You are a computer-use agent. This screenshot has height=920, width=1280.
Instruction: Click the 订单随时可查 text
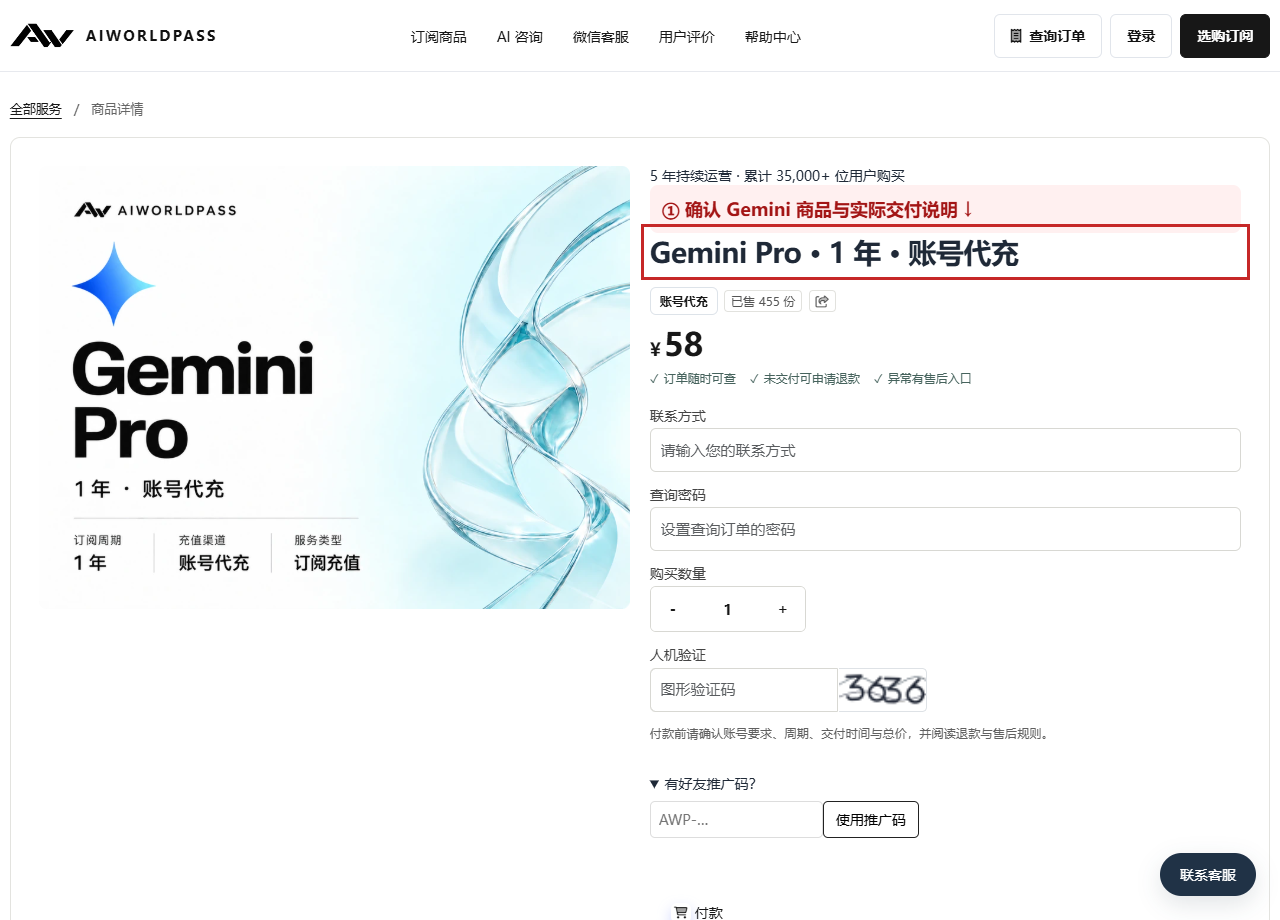tap(693, 379)
